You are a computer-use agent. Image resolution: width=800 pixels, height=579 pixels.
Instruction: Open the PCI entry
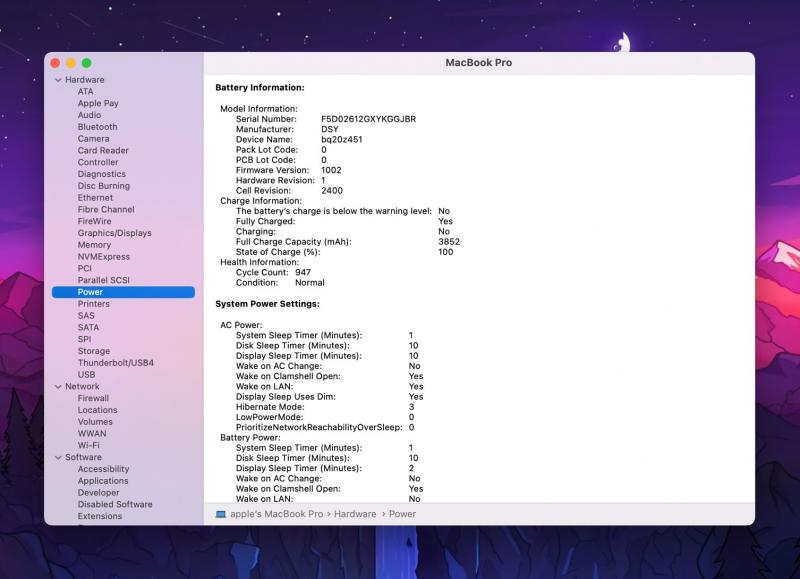[x=85, y=268]
